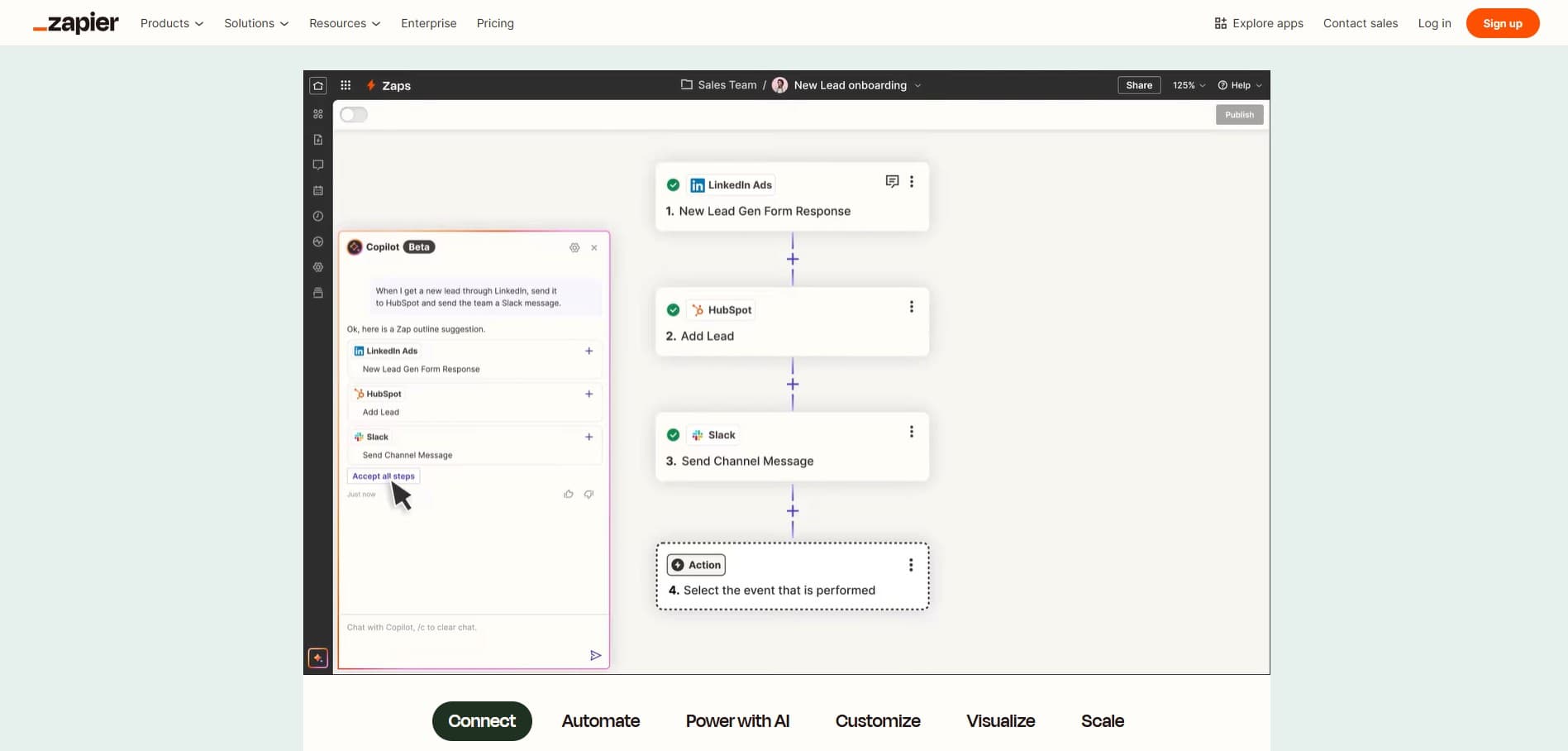Click the Sales Team breadcrumb text
Screen dimensions: 1568x751
point(727,85)
